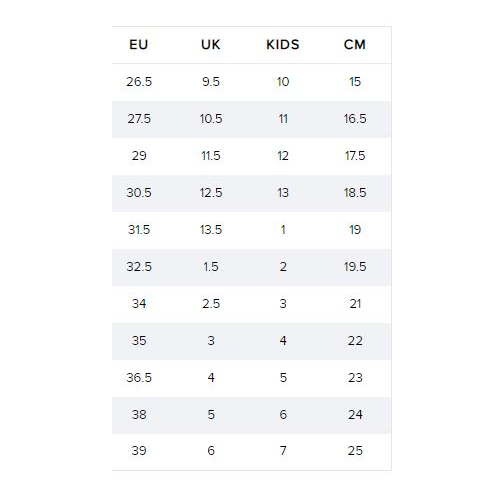The width and height of the screenshot is (500, 500).
Task: Select the 19.5 CM cell
Action: (355, 267)
